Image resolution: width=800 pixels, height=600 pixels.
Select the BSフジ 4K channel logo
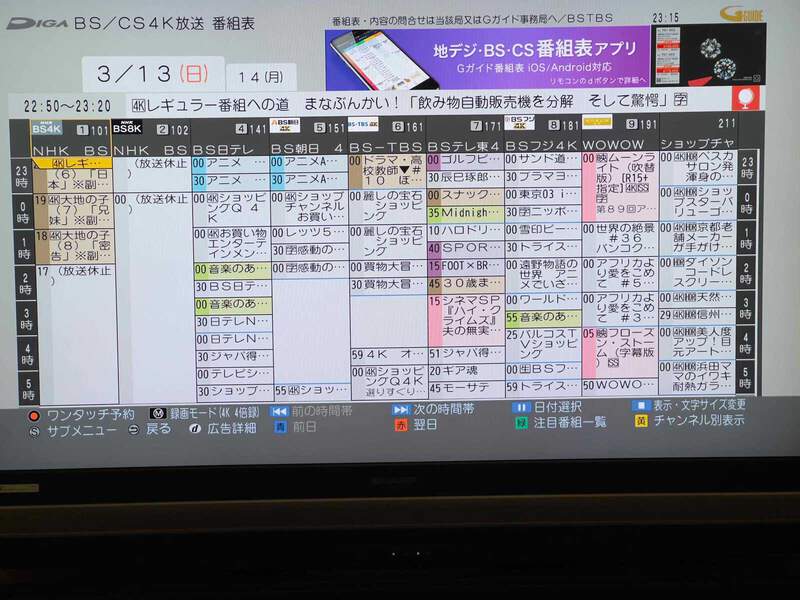519,122
